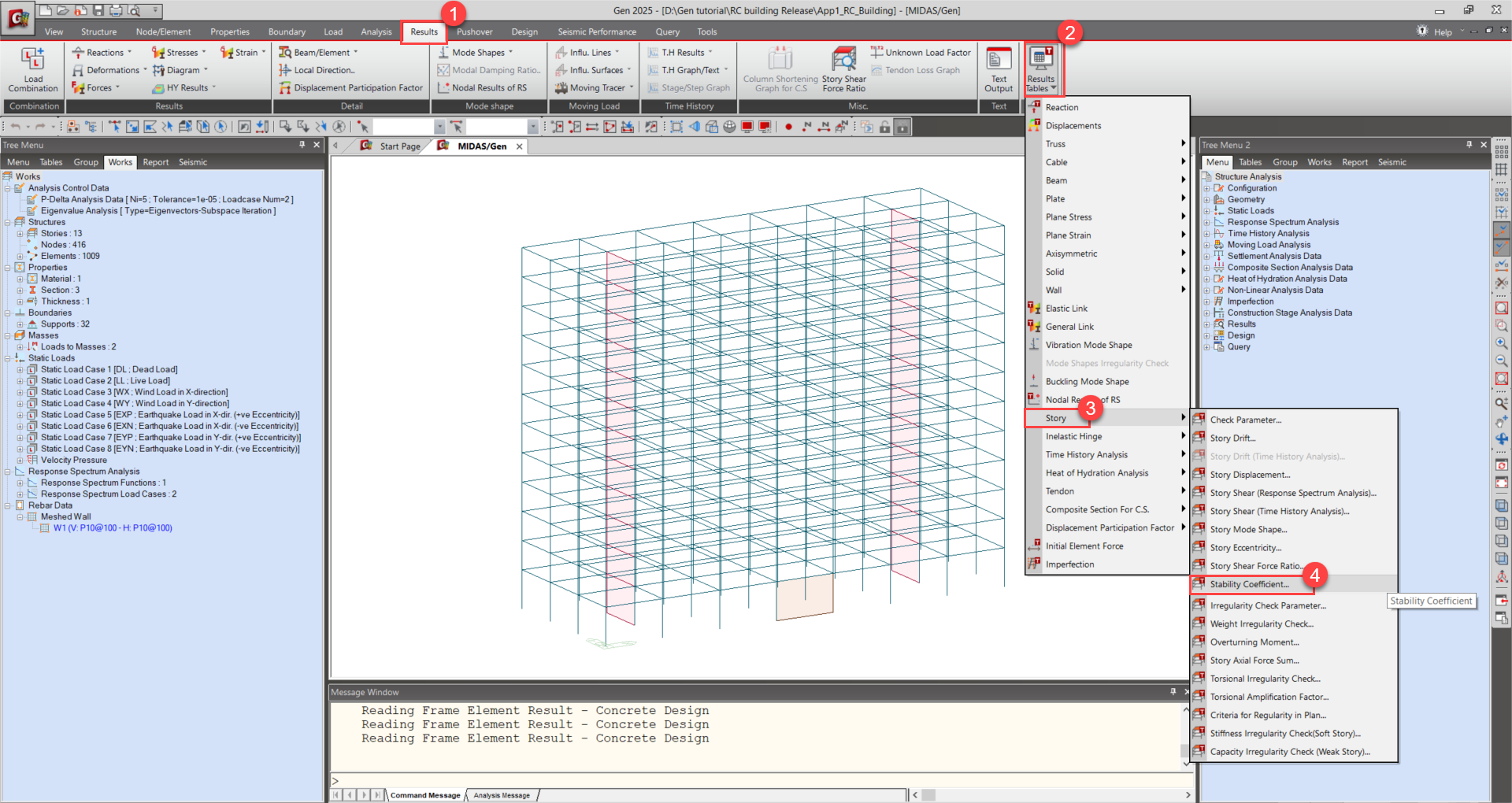Click the Reactions results icon
Viewport: 1512px width, 803px height.
coord(78,53)
